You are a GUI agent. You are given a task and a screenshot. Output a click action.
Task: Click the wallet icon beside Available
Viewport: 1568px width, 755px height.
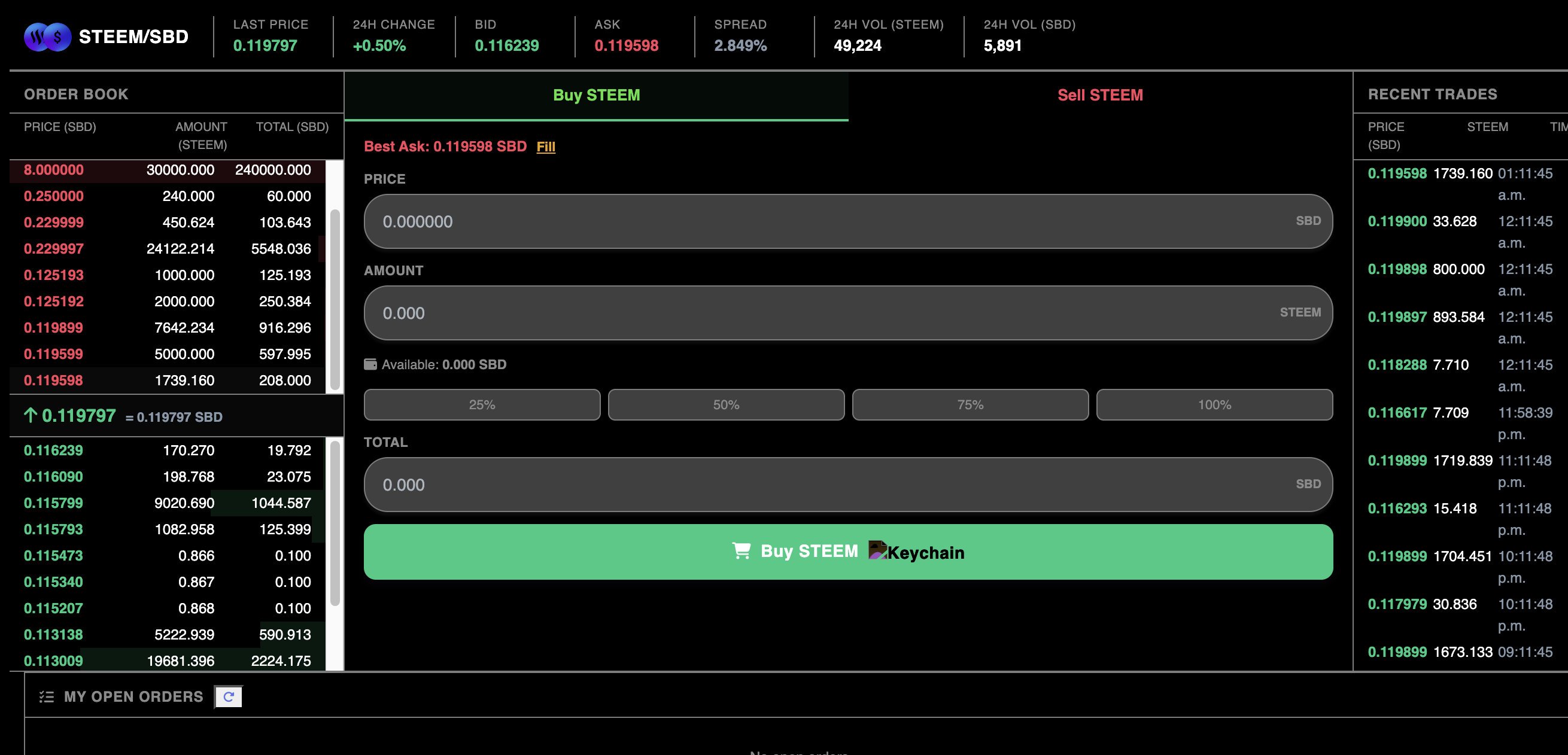(370, 364)
